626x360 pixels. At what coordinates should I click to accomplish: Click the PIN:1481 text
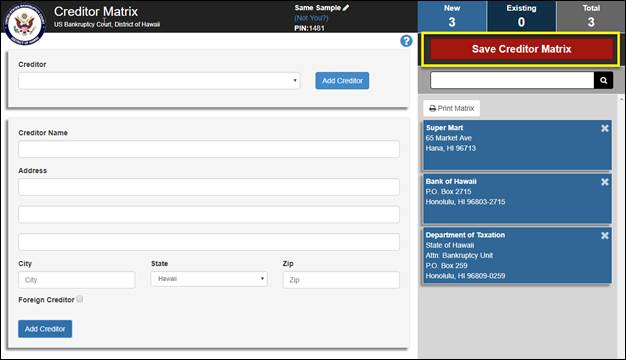[x=309, y=28]
